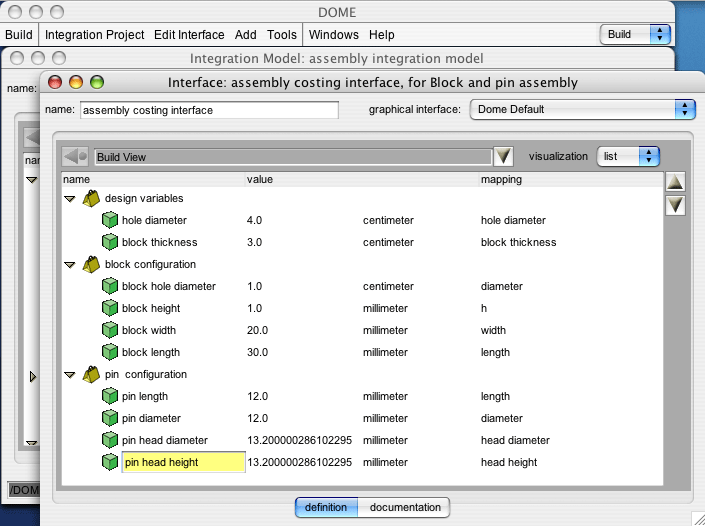This screenshot has width=705, height=526.
Task: Click the block width value 20.0
Action: 258,330
